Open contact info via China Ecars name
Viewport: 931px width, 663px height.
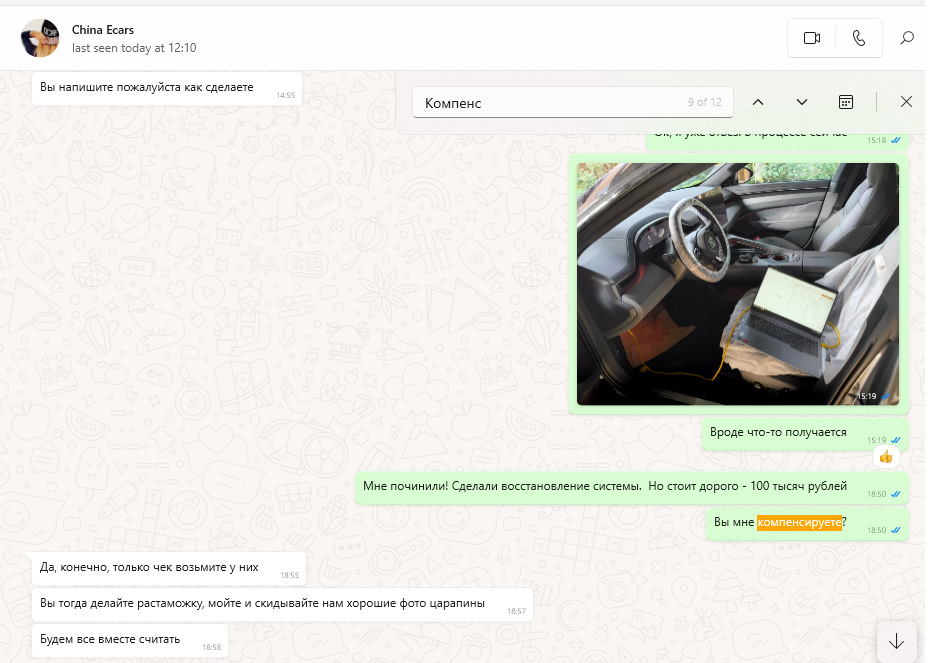[x=103, y=30]
